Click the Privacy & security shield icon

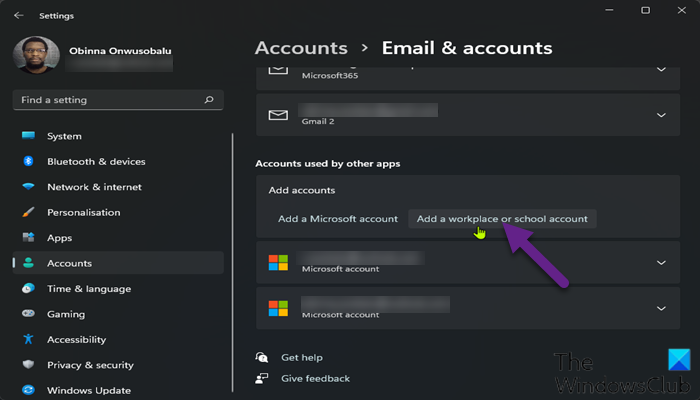[28, 365]
